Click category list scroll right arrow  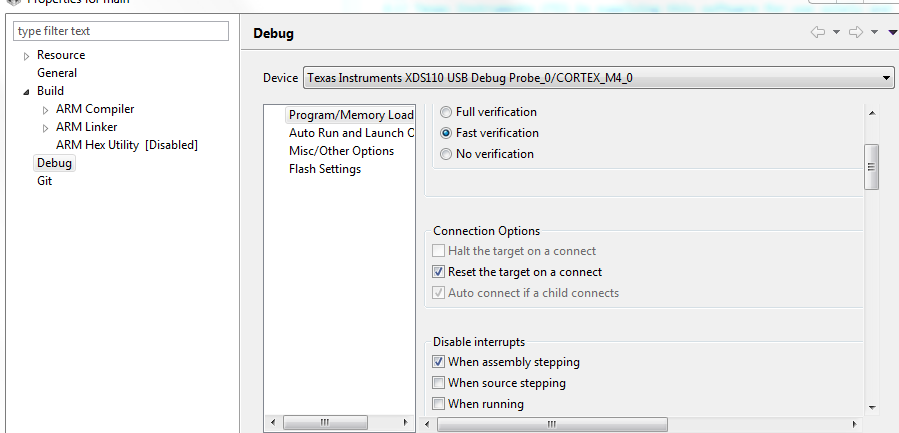(x=406, y=423)
